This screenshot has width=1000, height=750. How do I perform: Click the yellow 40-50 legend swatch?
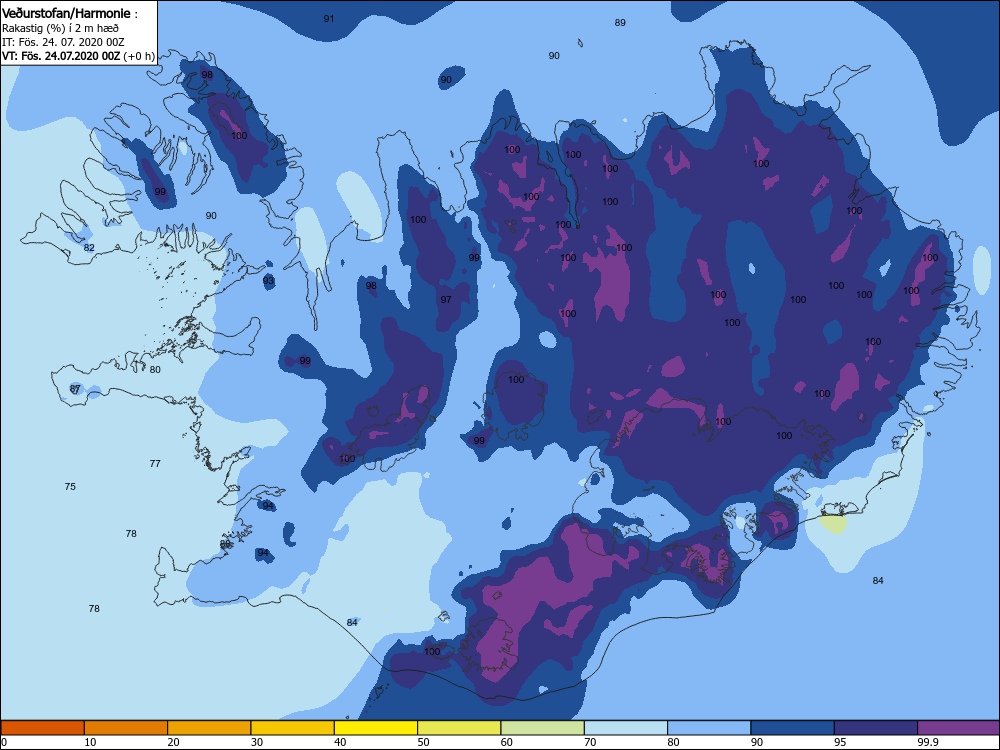coord(376,728)
